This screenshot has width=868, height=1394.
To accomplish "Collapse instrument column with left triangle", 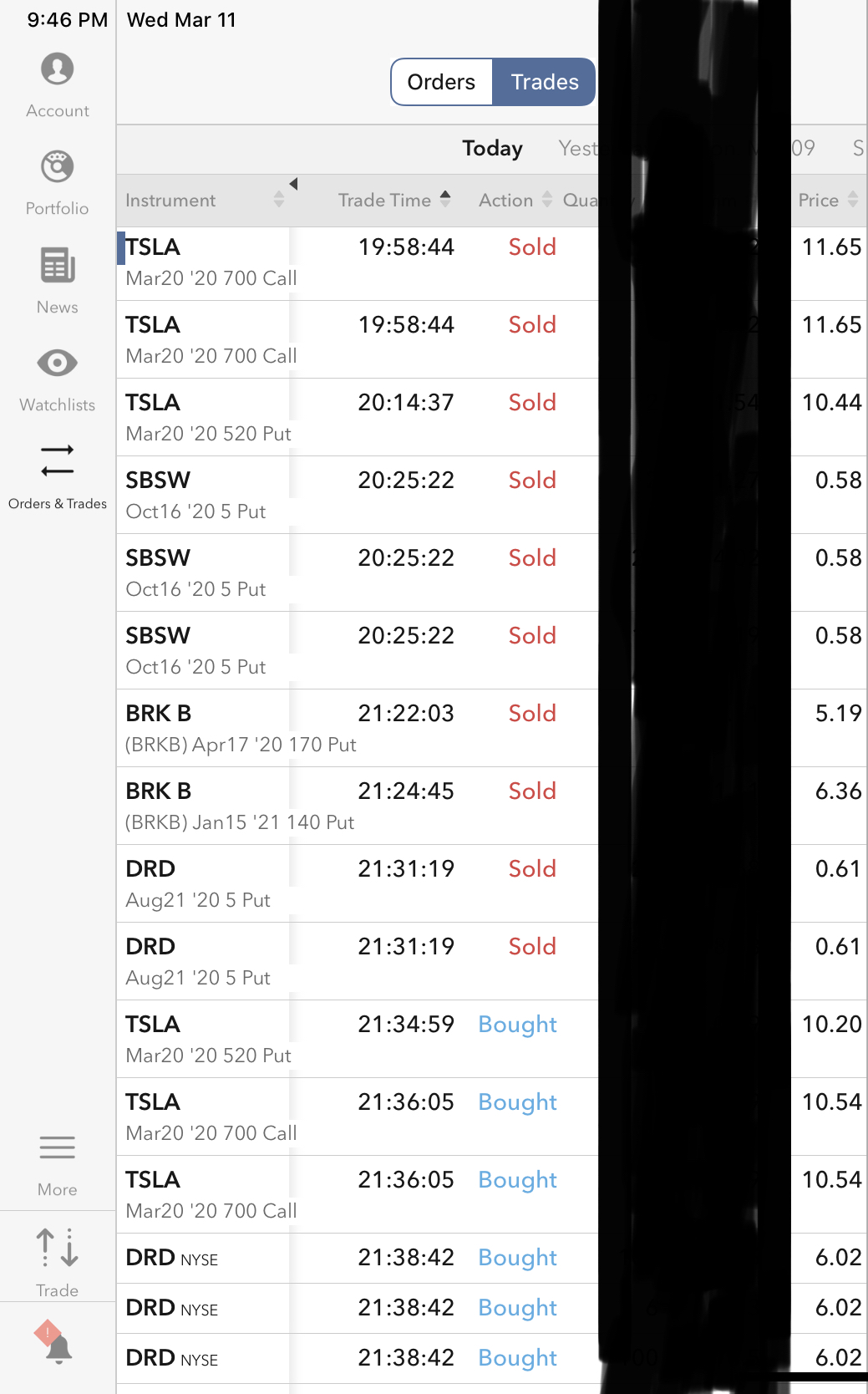I will pyautogui.click(x=293, y=184).
